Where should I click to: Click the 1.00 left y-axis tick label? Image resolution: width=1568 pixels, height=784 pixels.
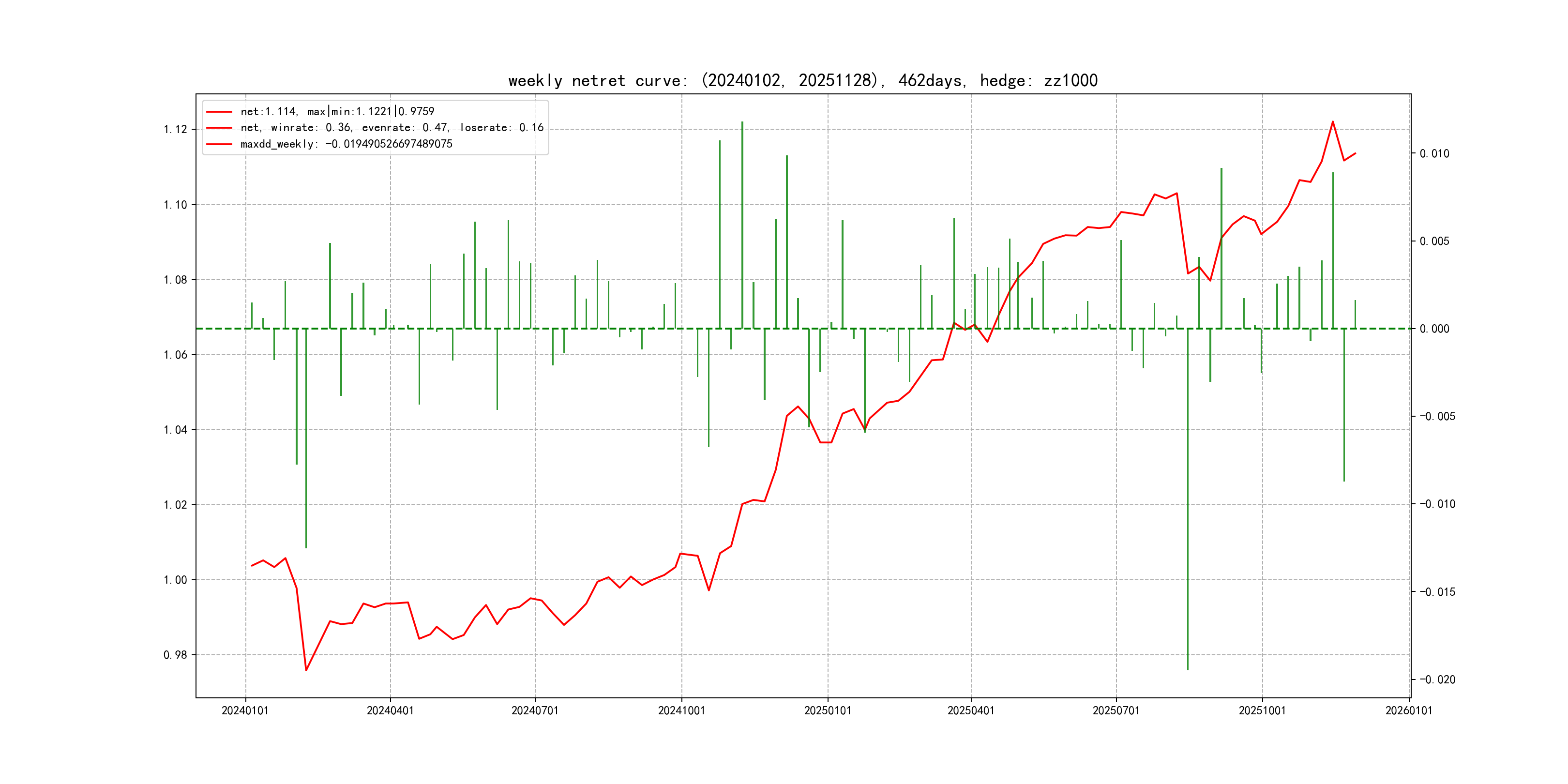point(175,580)
